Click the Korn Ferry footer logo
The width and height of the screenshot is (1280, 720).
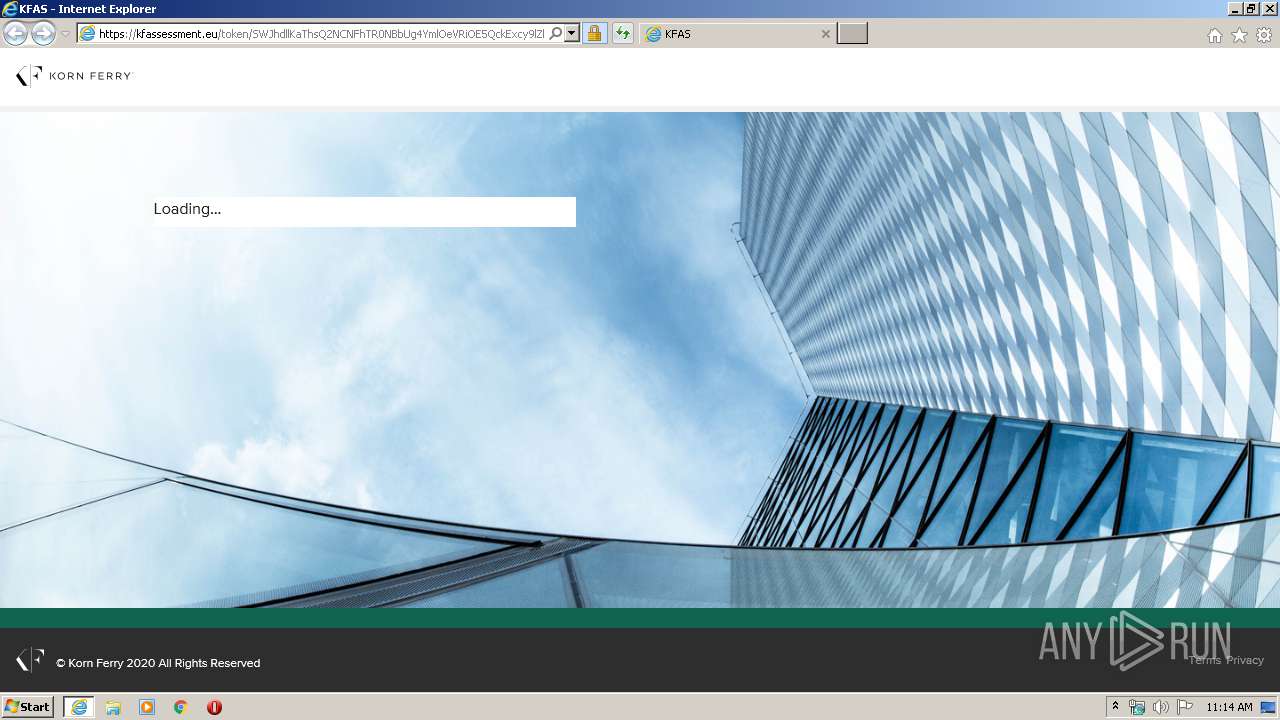pos(30,660)
